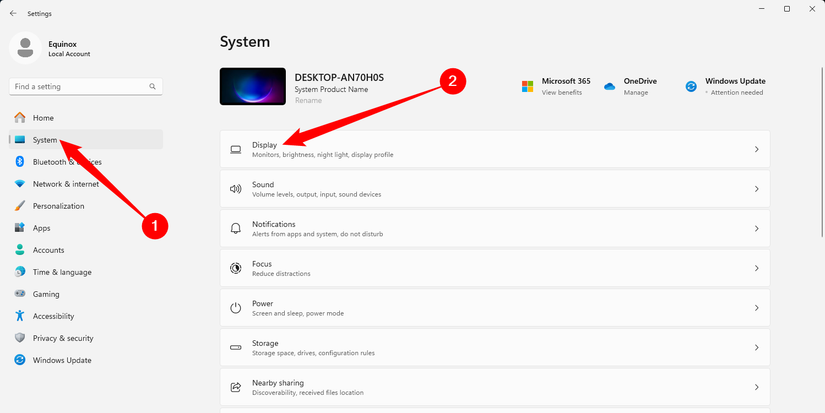Viewport: 825px width, 413px height.
Task: Open the Network & internet globe icon
Action: pyautogui.click(x=20, y=184)
